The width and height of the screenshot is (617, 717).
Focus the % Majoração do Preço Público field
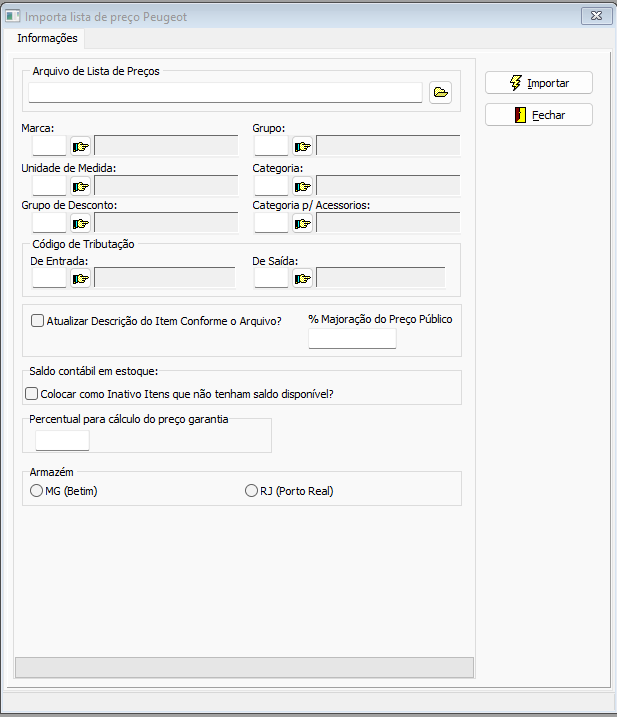click(352, 339)
